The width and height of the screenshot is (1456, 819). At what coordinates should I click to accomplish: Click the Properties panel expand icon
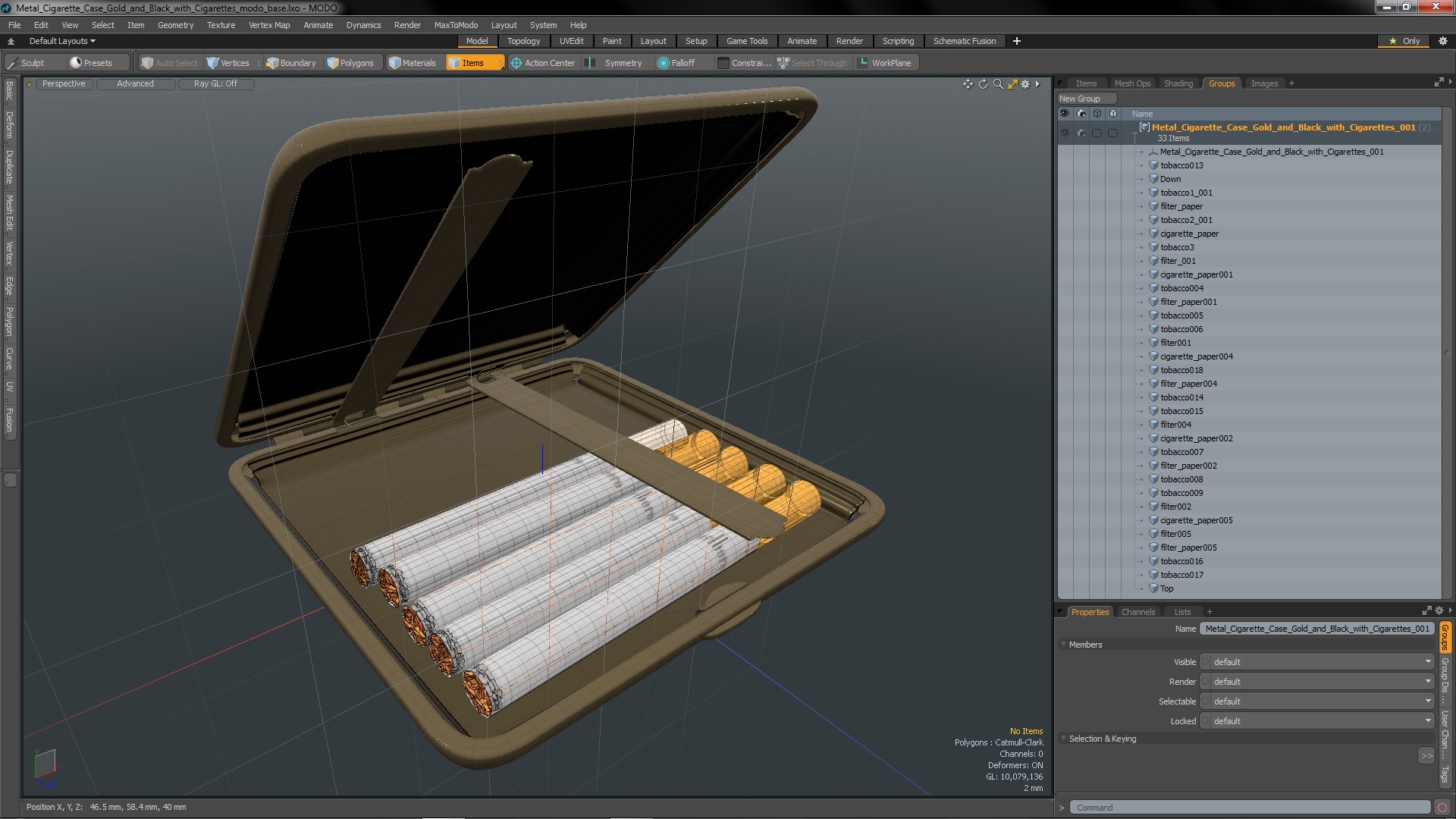(x=1426, y=611)
